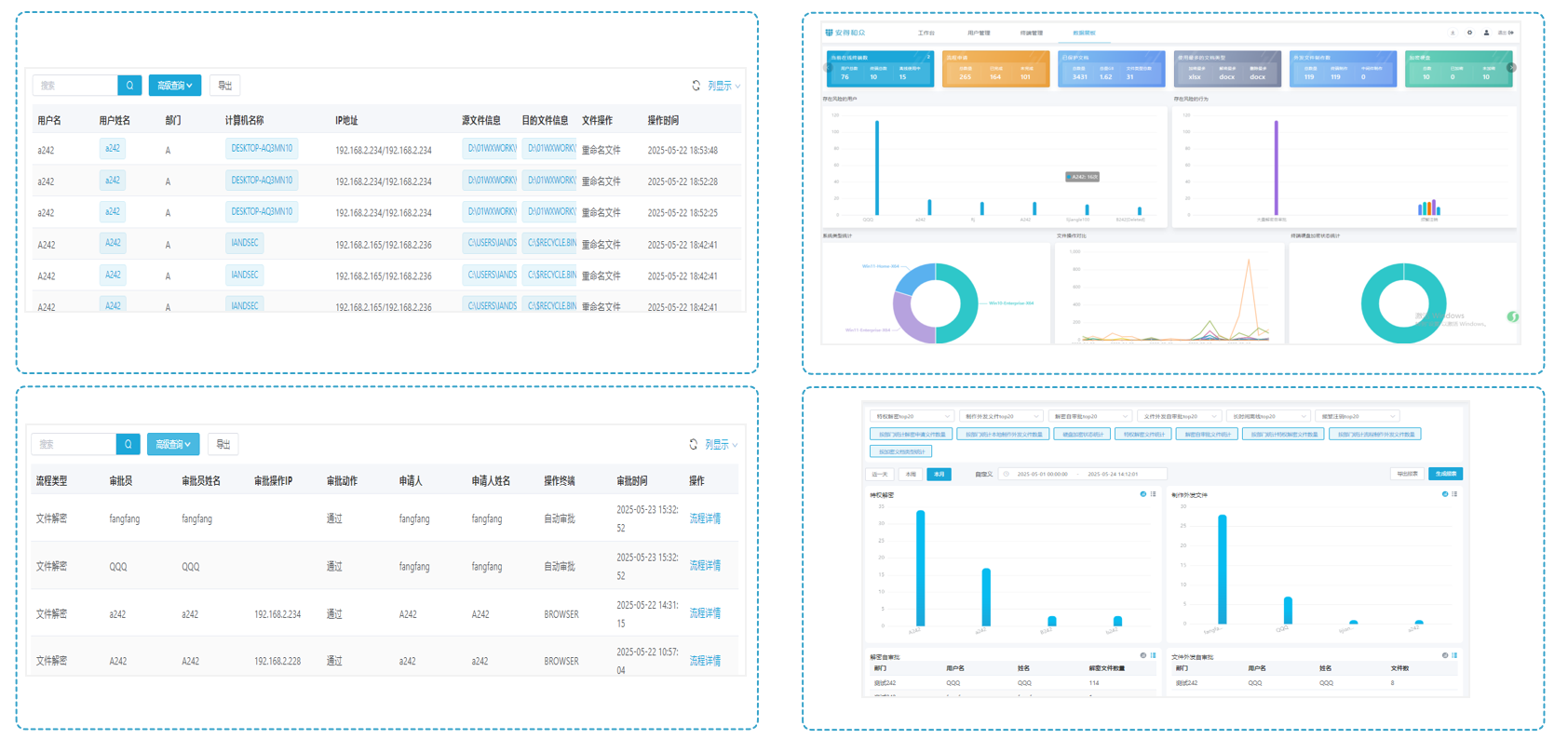Select 本月 time range option

pyautogui.click(x=939, y=474)
